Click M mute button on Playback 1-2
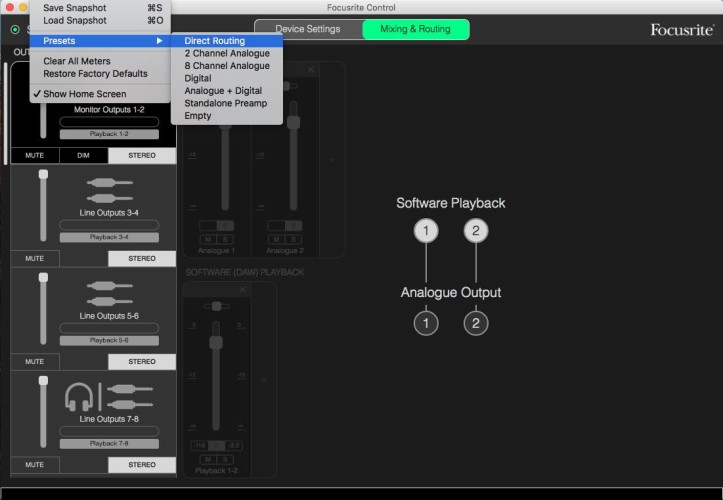 [x=208, y=459]
